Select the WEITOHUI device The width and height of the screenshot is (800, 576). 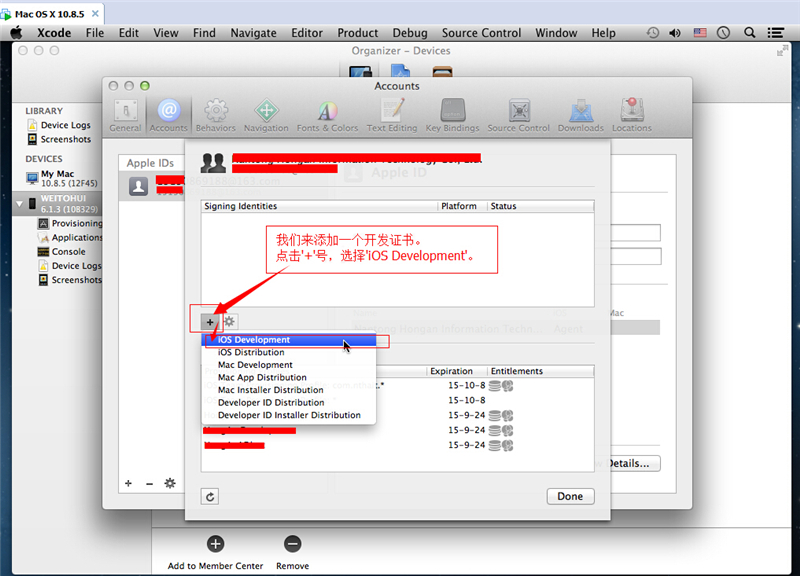tap(57, 204)
